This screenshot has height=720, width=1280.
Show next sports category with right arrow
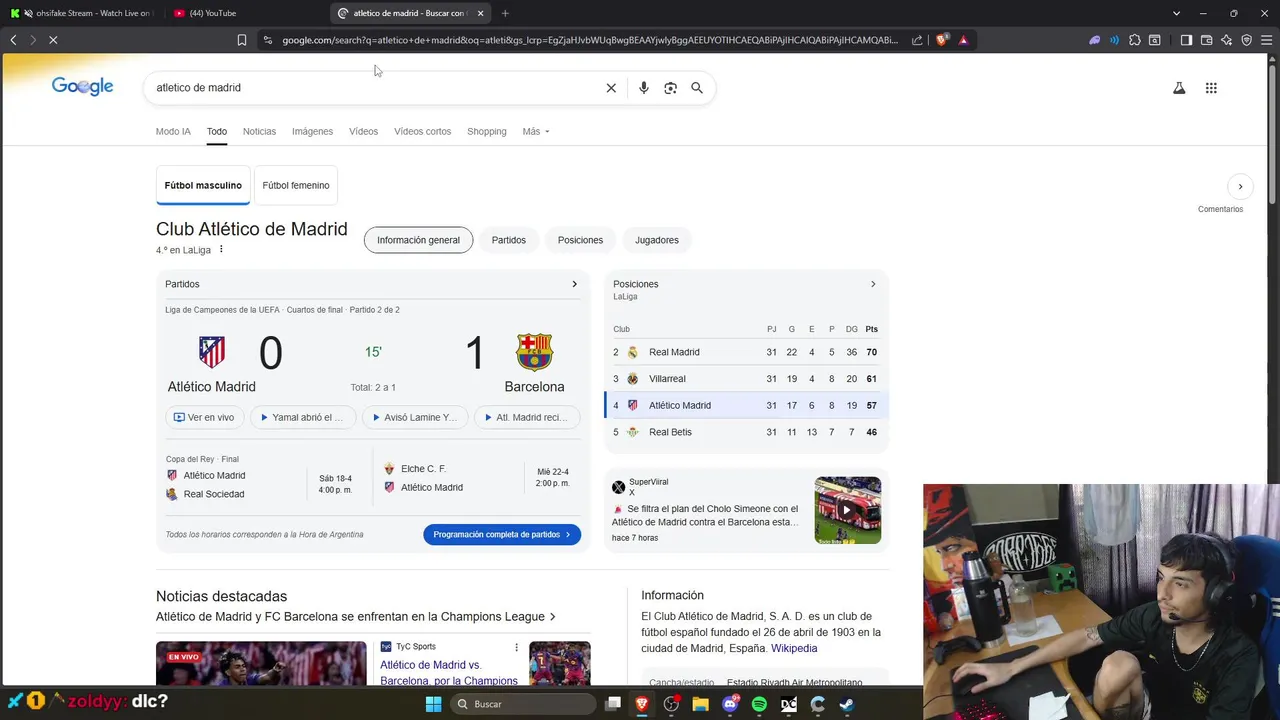coord(1240,186)
